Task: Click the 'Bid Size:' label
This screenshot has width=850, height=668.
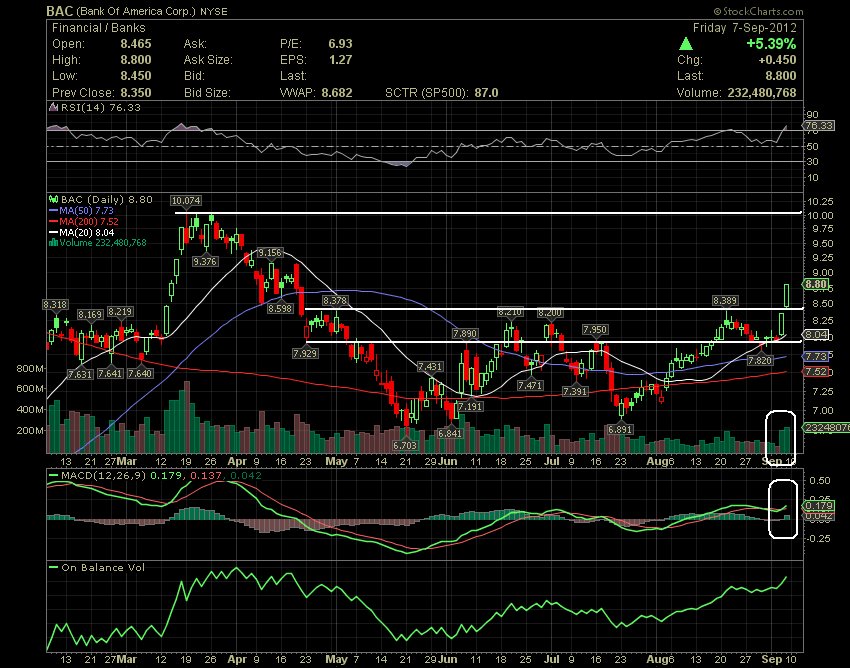Action: point(207,93)
